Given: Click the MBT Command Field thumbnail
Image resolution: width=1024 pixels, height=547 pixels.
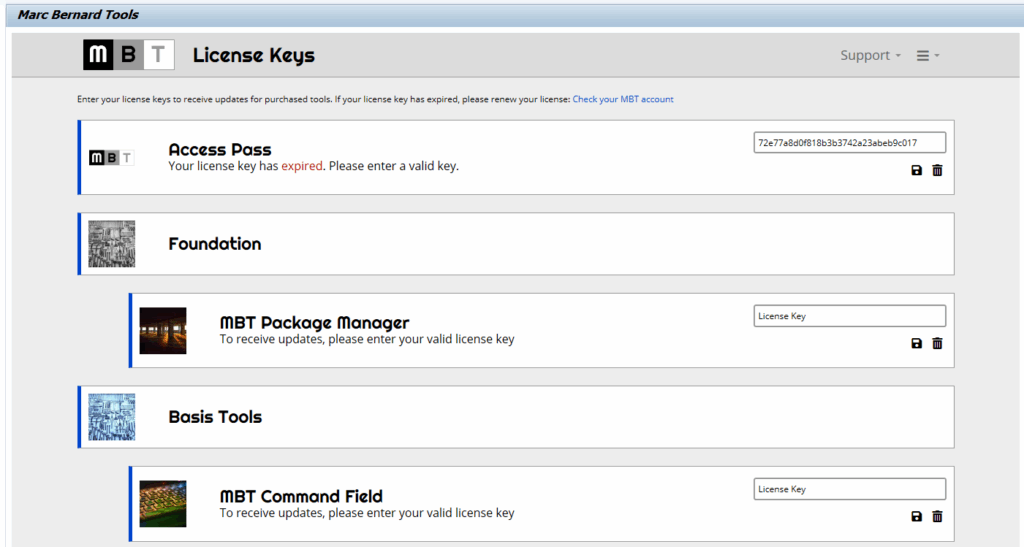Looking at the screenshot, I should pos(163,504).
